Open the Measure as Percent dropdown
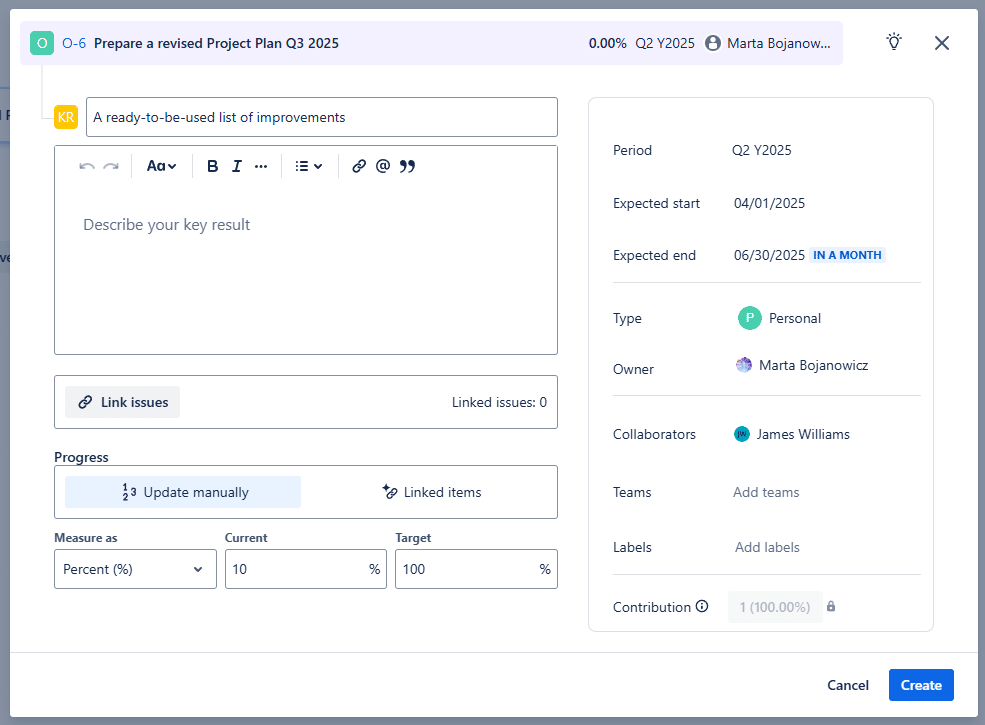 tap(135, 569)
